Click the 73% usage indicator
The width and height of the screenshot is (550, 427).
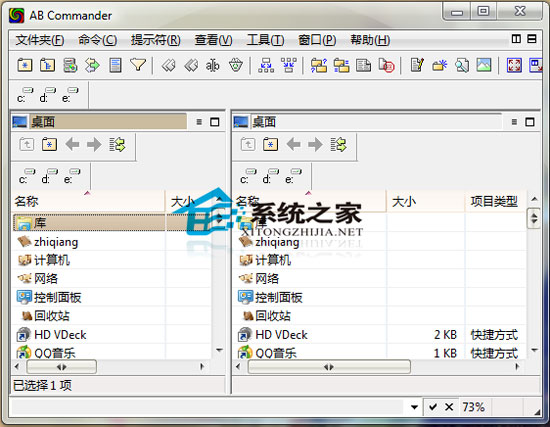click(x=473, y=407)
